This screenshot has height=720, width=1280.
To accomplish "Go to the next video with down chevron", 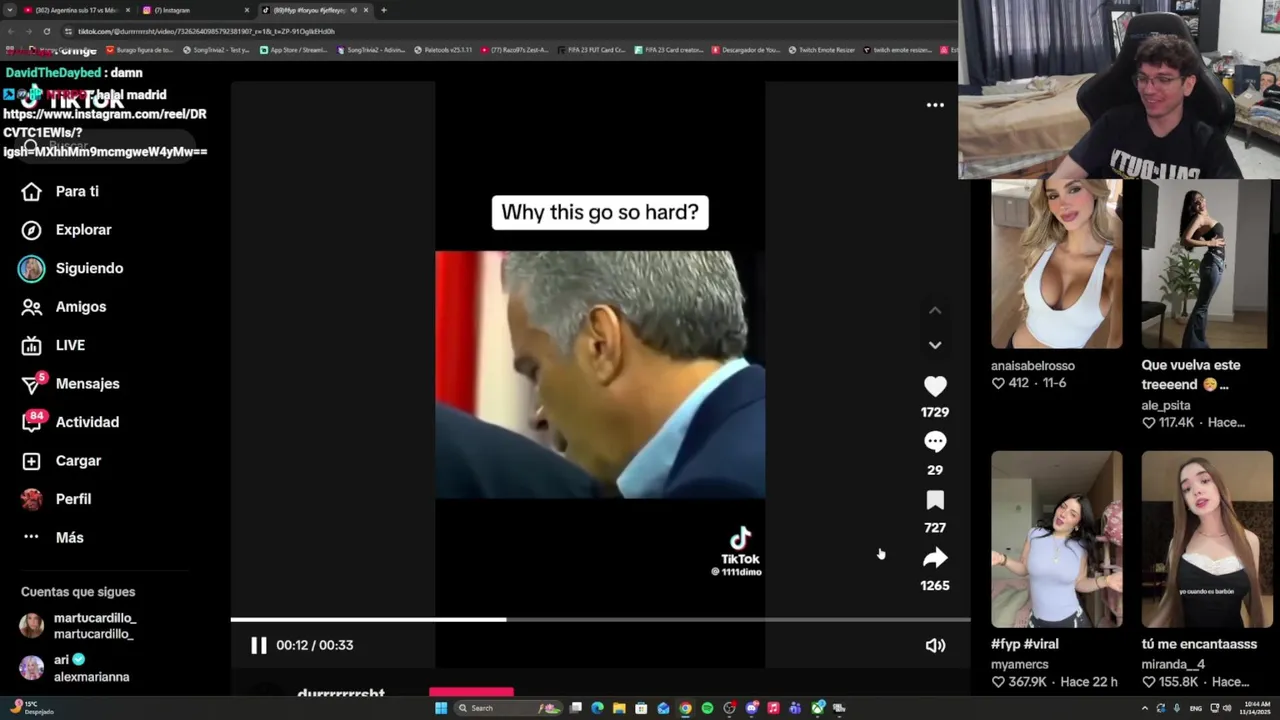I will coord(935,345).
